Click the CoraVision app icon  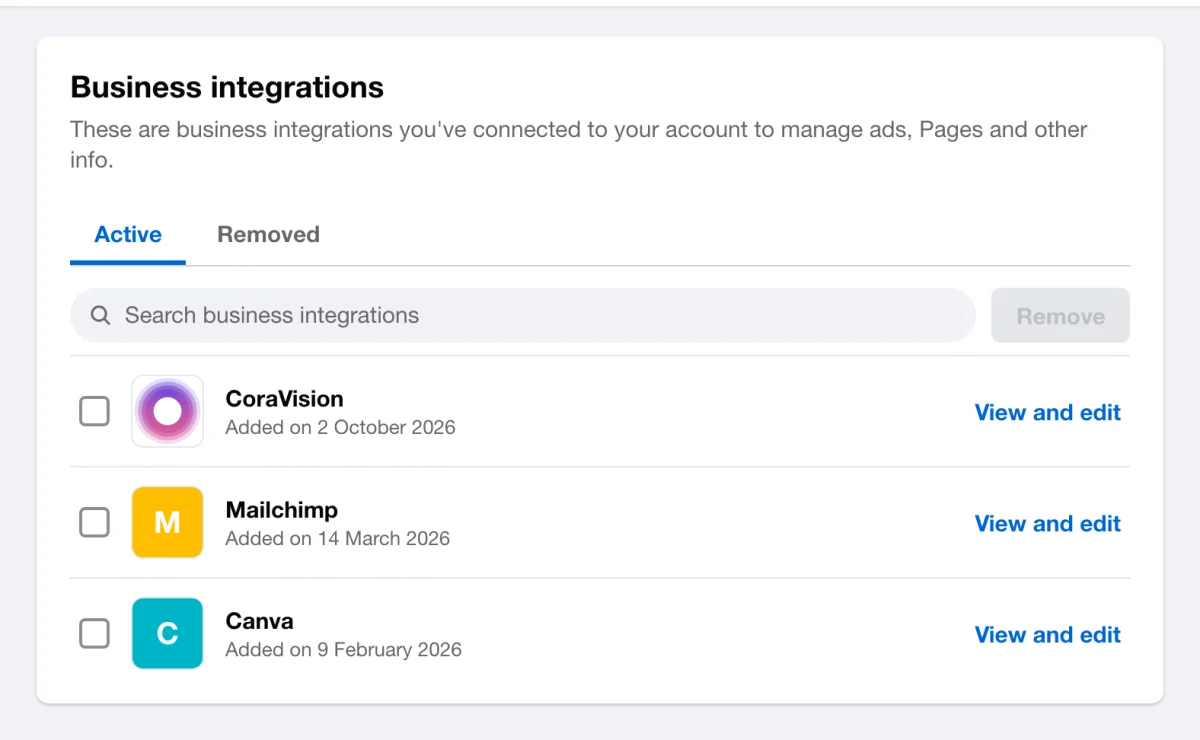coord(167,411)
